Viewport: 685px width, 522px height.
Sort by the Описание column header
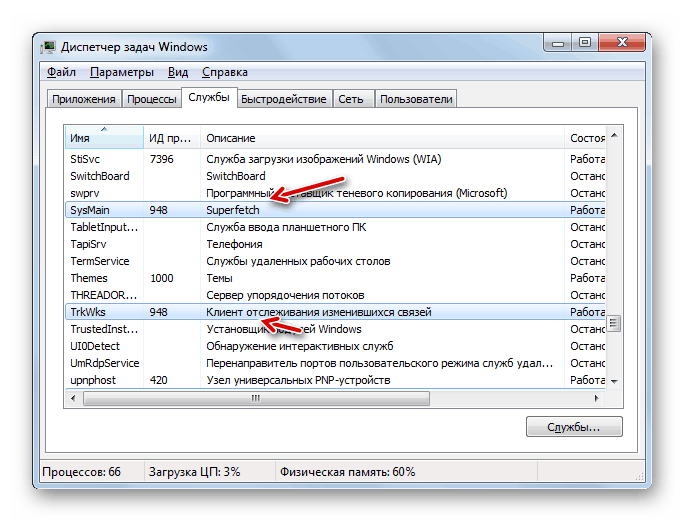point(382,138)
